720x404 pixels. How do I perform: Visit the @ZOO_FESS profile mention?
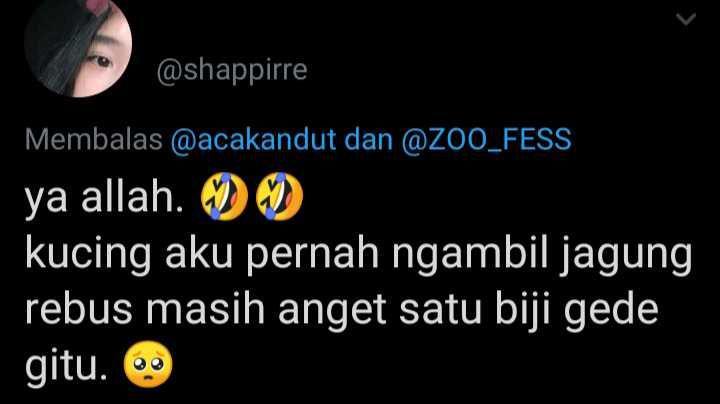pos(486,140)
